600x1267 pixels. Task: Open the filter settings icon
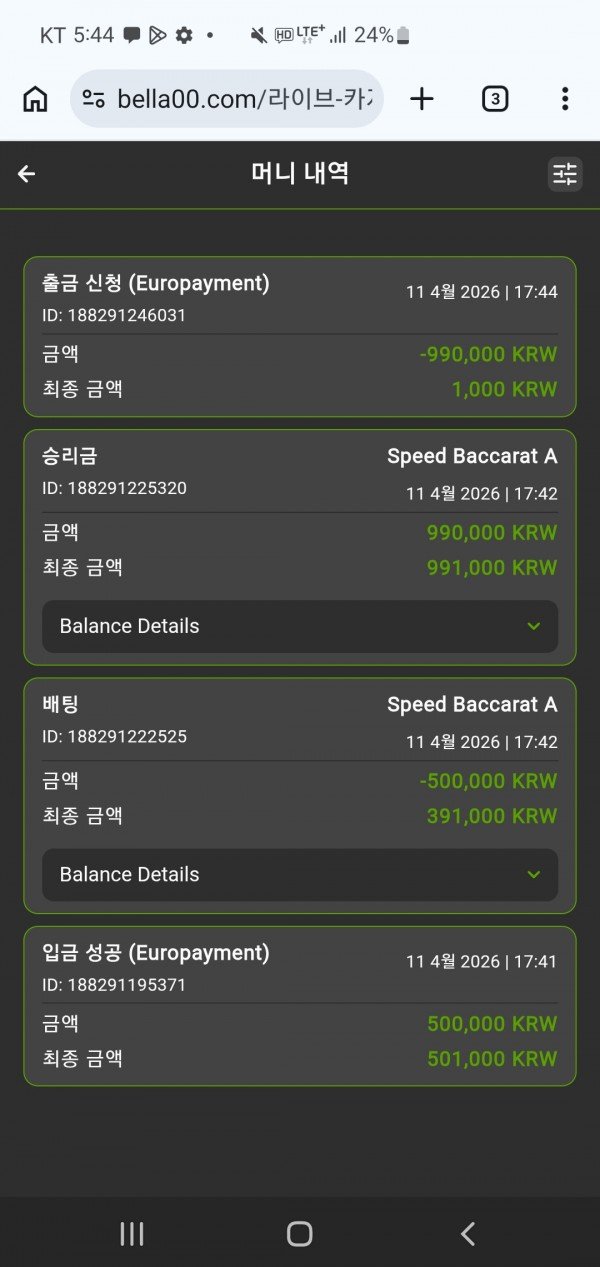[565, 174]
